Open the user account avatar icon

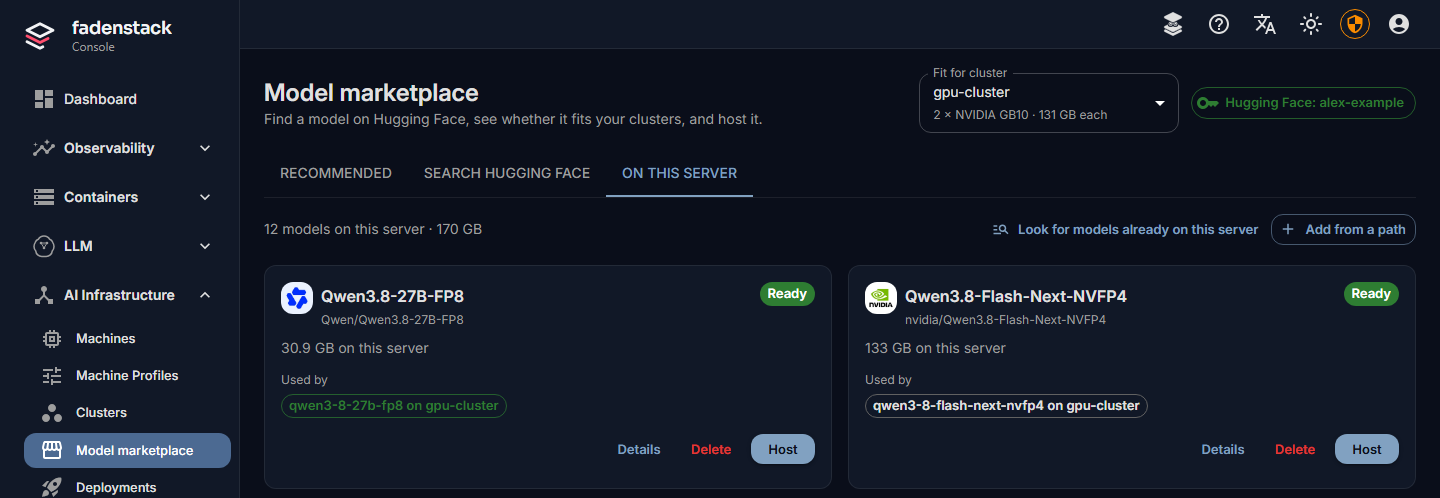[x=1399, y=24]
